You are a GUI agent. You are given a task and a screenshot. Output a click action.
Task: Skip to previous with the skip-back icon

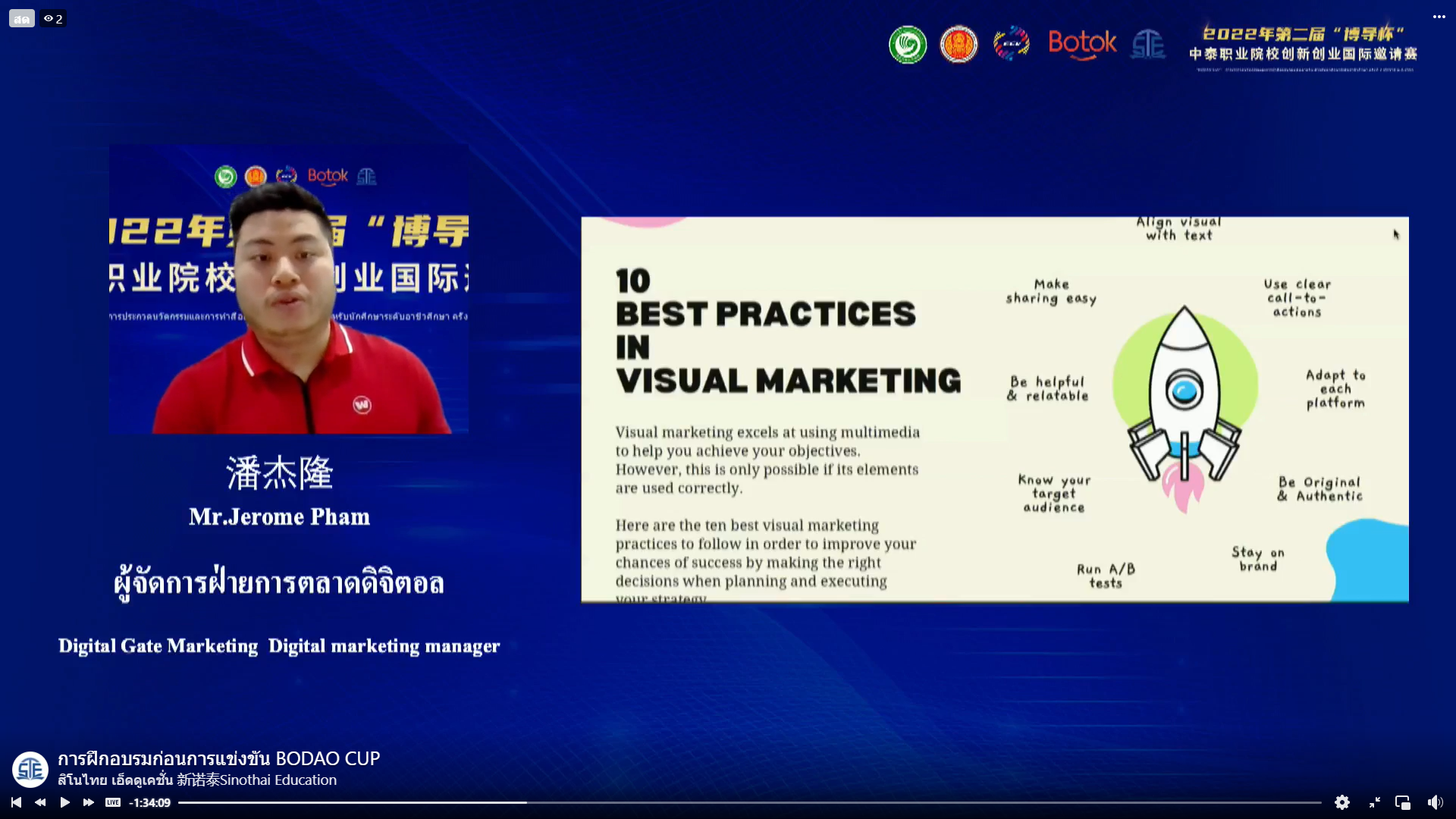[16, 802]
